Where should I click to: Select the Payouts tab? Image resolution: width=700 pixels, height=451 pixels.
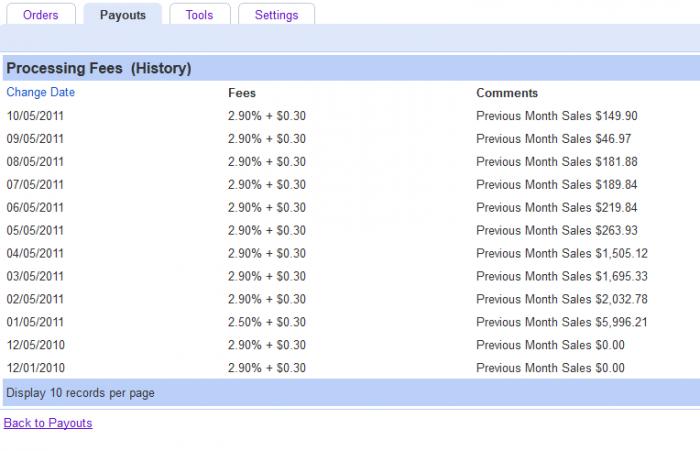123,14
